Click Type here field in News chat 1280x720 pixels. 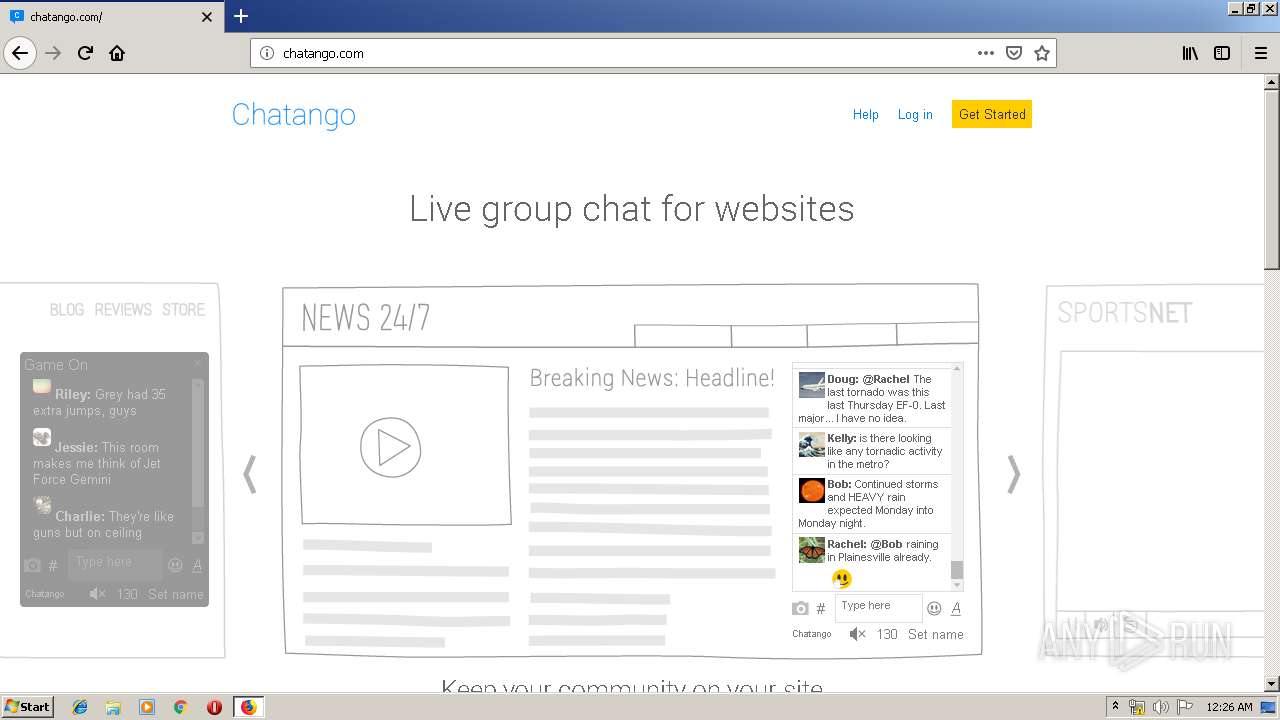click(x=878, y=606)
